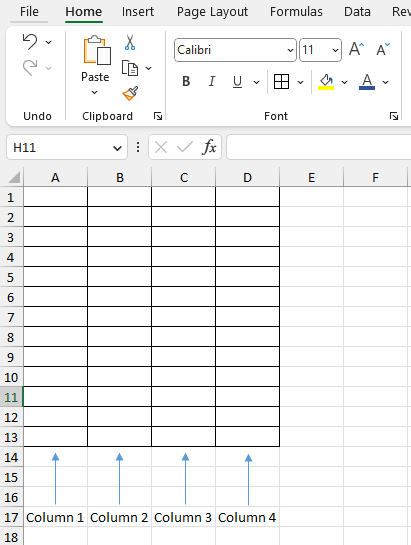The image size is (411, 545).
Task: Click the Insert Function fx icon
Action: (x=209, y=147)
